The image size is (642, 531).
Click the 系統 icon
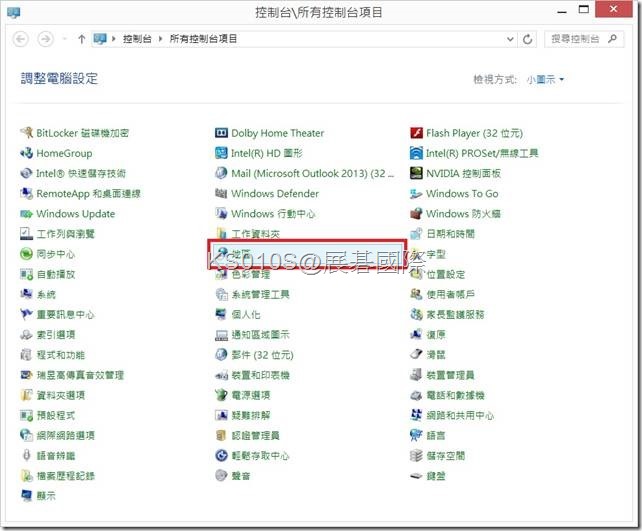[26, 294]
